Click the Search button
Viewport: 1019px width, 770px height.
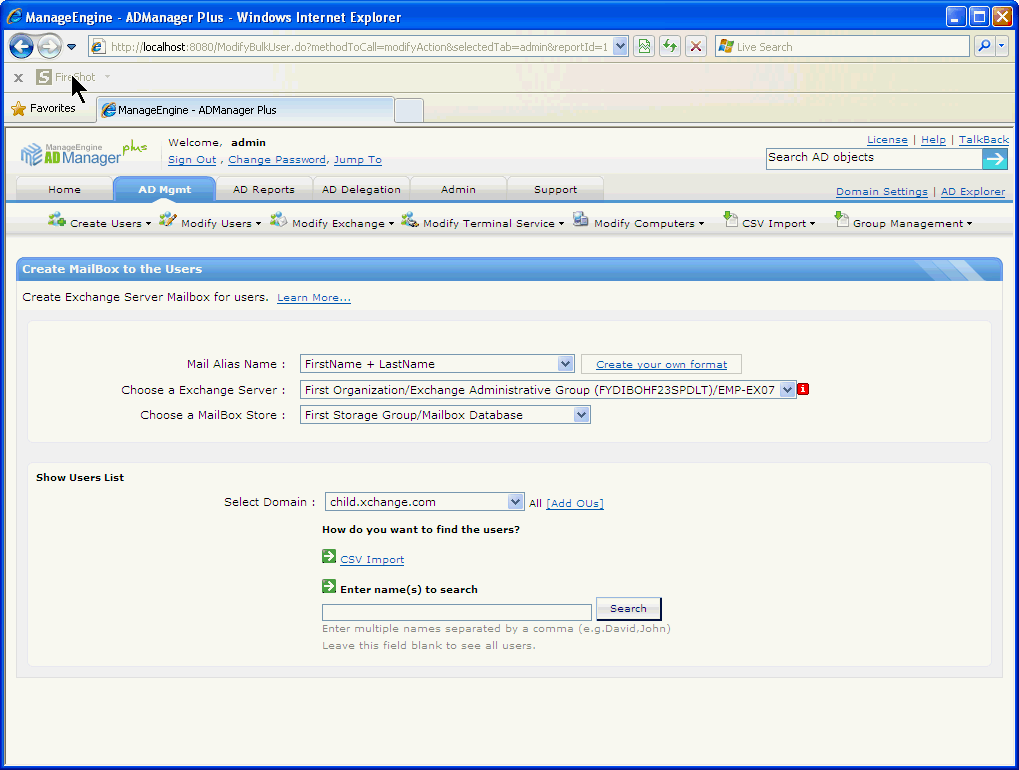pos(628,609)
